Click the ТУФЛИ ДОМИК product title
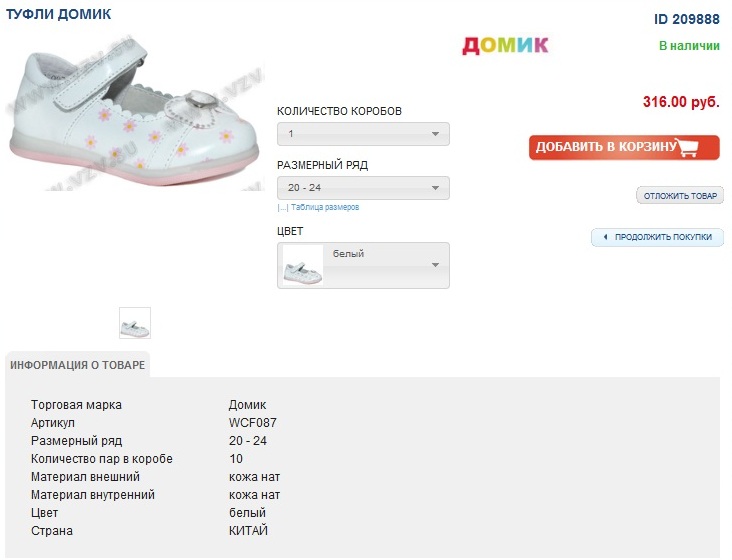The height and width of the screenshot is (560, 732). (58, 14)
